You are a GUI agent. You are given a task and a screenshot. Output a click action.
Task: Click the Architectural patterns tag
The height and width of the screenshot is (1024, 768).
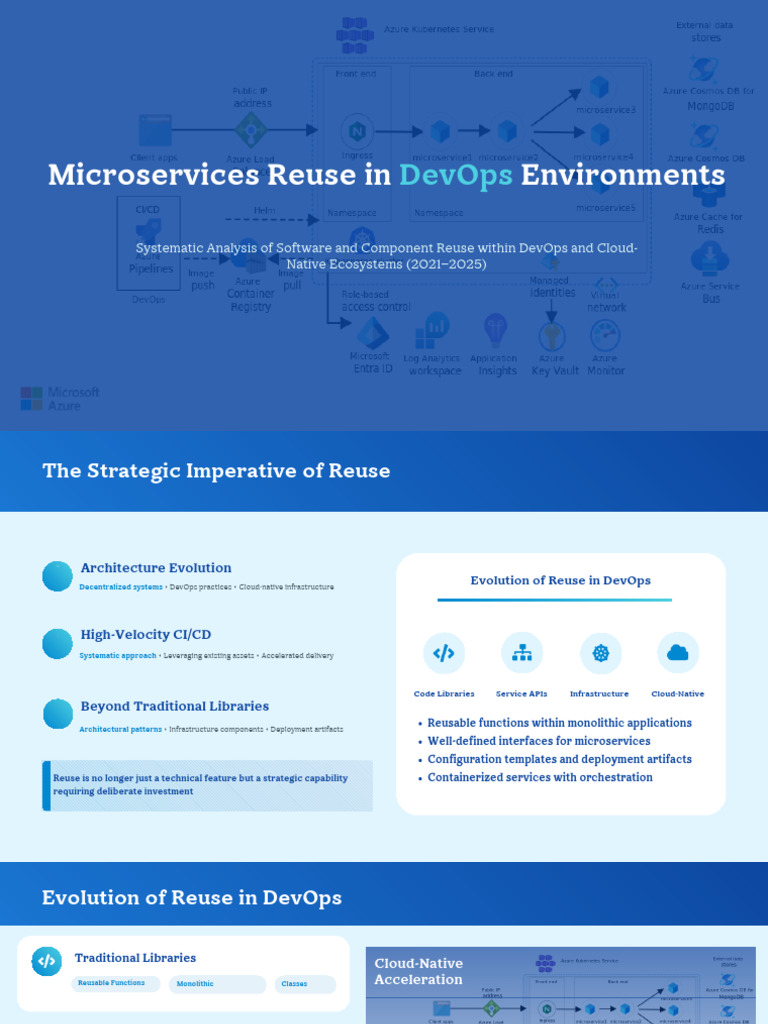click(x=120, y=729)
